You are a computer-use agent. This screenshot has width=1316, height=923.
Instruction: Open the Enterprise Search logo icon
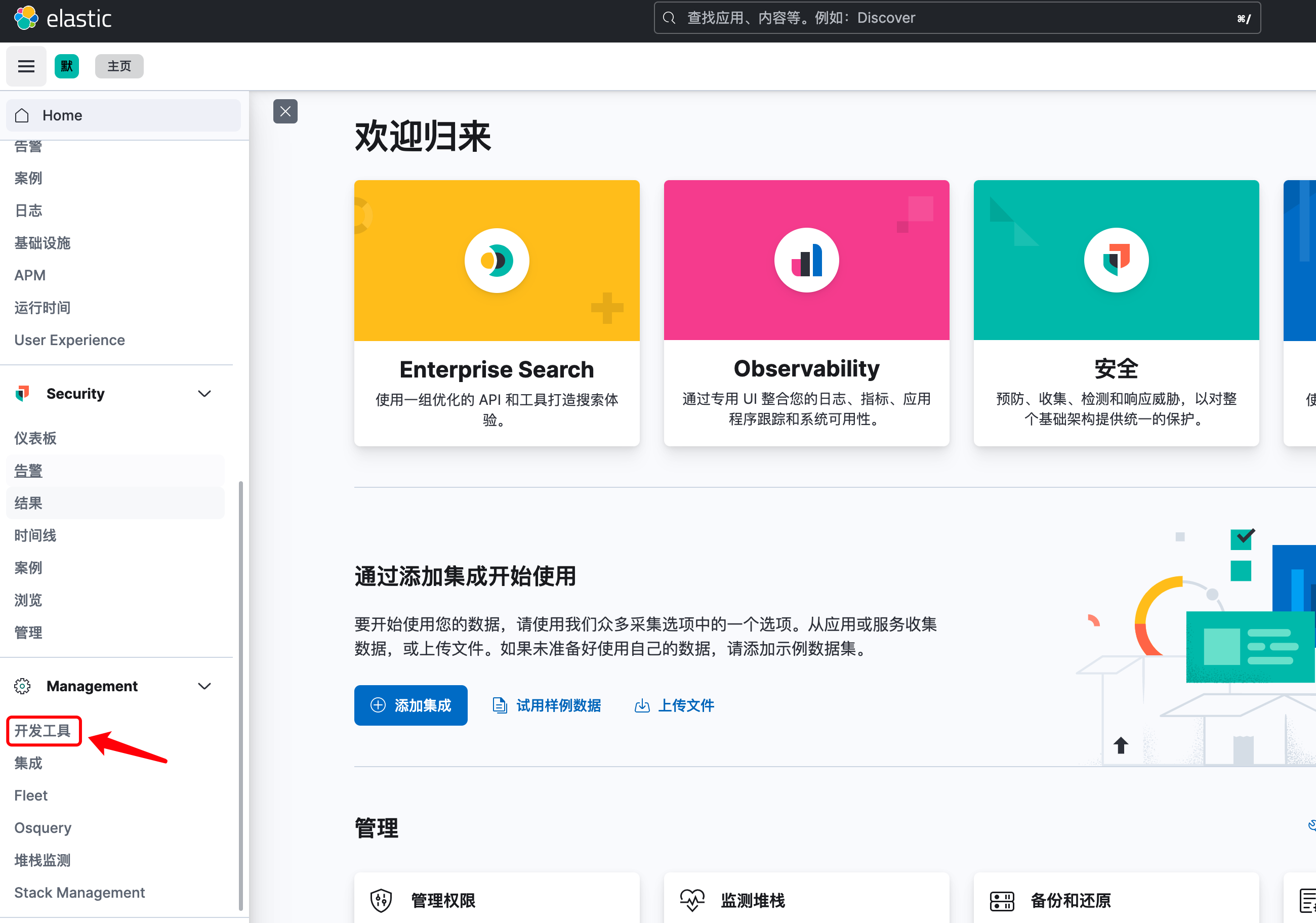click(x=497, y=261)
